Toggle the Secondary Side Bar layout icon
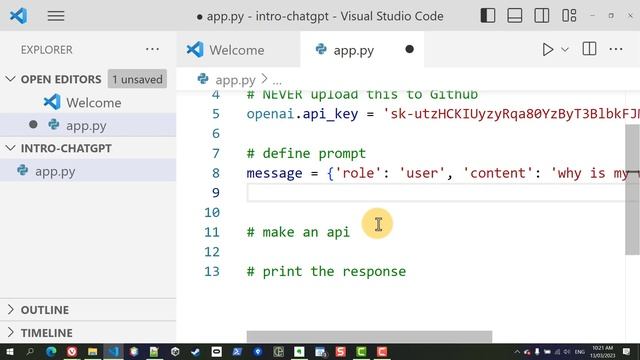 542,16
